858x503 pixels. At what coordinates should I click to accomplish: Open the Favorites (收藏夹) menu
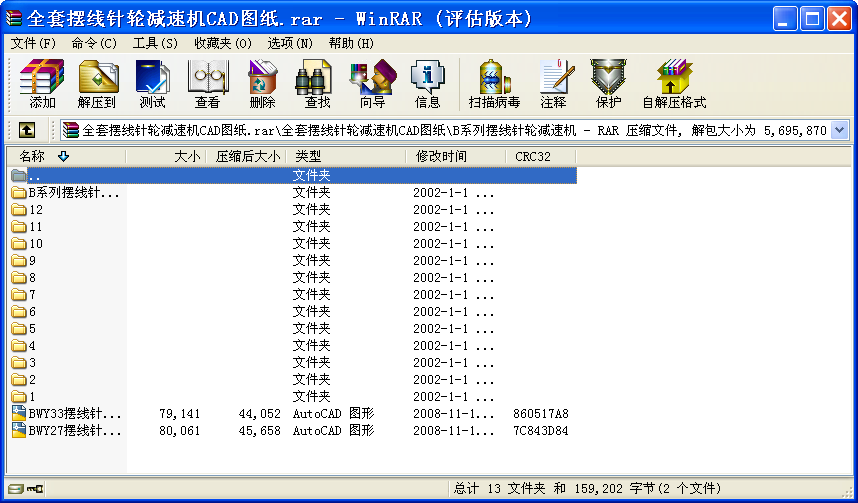click(x=222, y=43)
